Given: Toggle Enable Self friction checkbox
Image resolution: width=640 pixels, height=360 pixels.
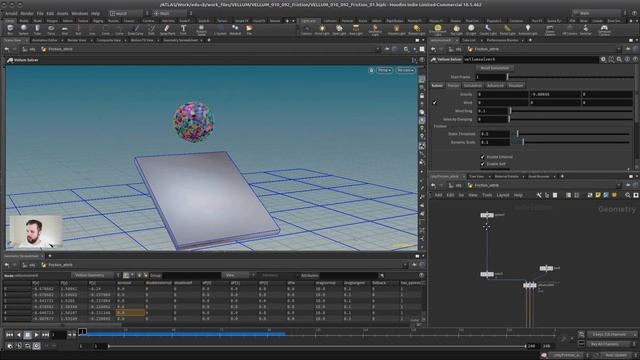Looking at the screenshot, I should pyautogui.click(x=483, y=164).
